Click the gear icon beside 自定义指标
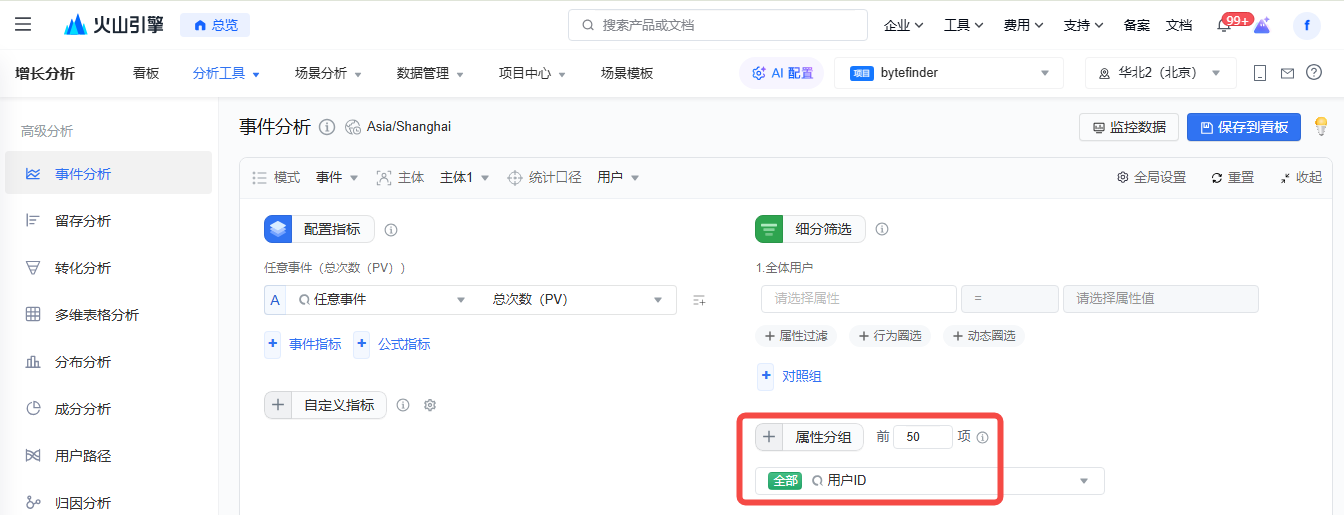The image size is (1344, 515). pyautogui.click(x=430, y=405)
